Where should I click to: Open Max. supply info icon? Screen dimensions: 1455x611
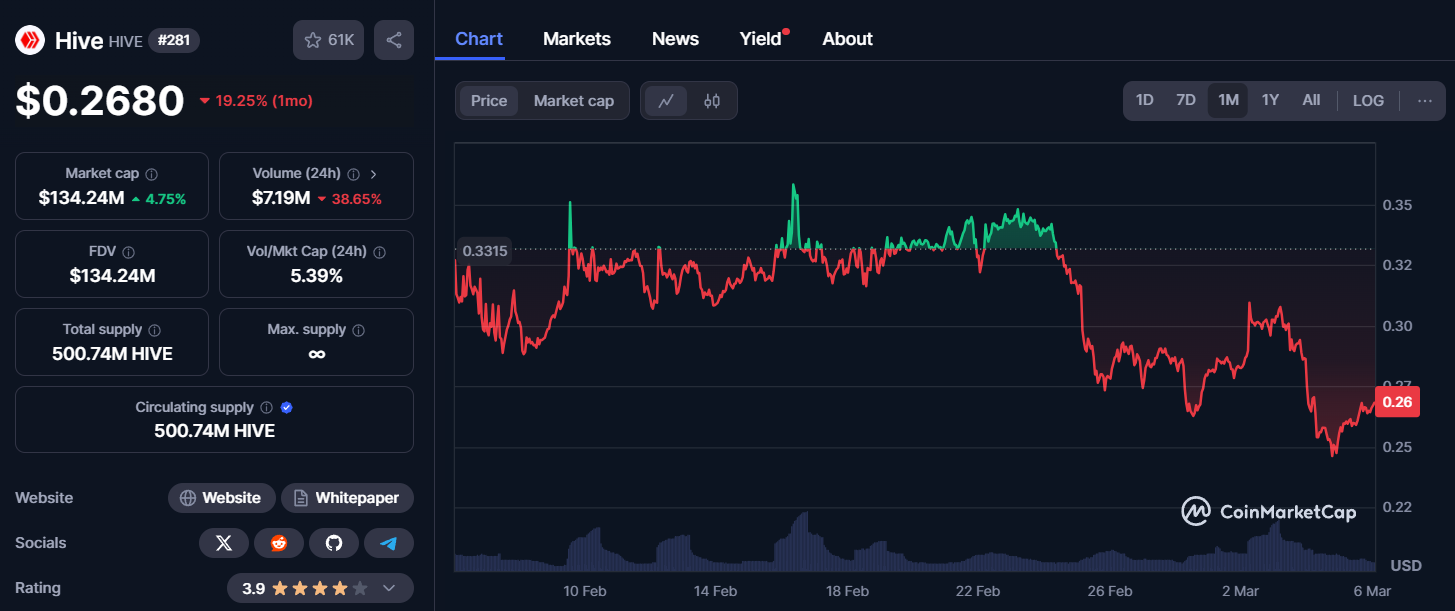358,330
